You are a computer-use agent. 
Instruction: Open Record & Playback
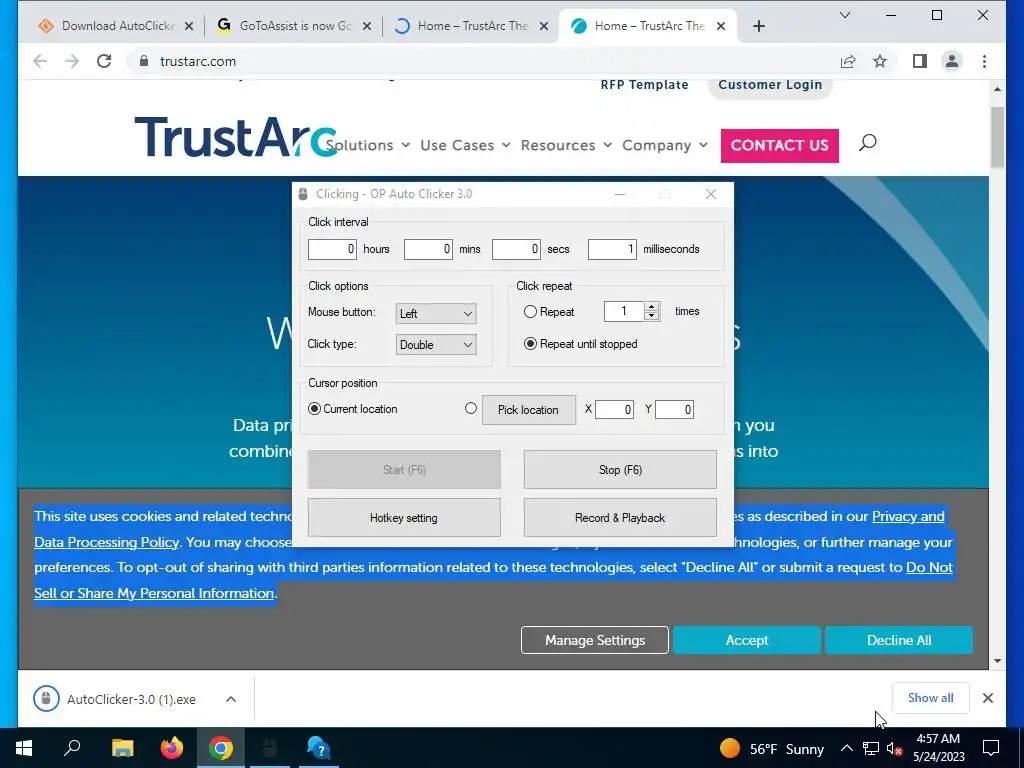[620, 518]
